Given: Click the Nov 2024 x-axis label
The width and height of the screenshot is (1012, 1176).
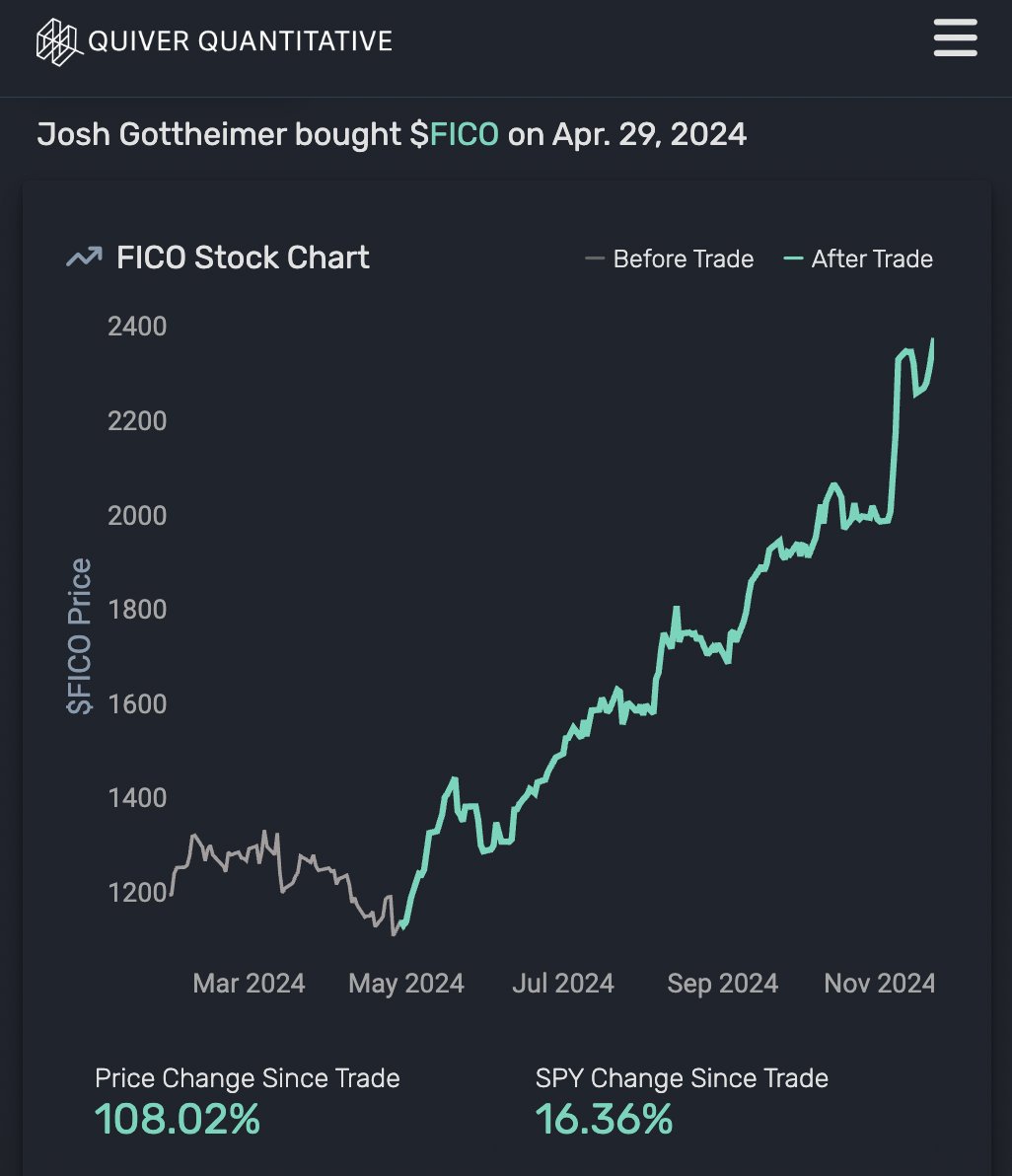Looking at the screenshot, I should pos(880,984).
